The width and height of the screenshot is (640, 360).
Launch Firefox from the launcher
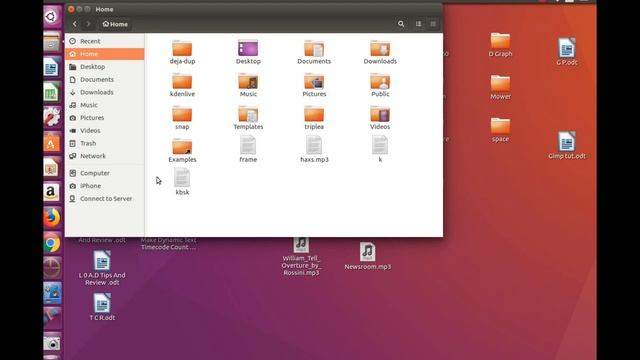pyautogui.click(x=51, y=218)
